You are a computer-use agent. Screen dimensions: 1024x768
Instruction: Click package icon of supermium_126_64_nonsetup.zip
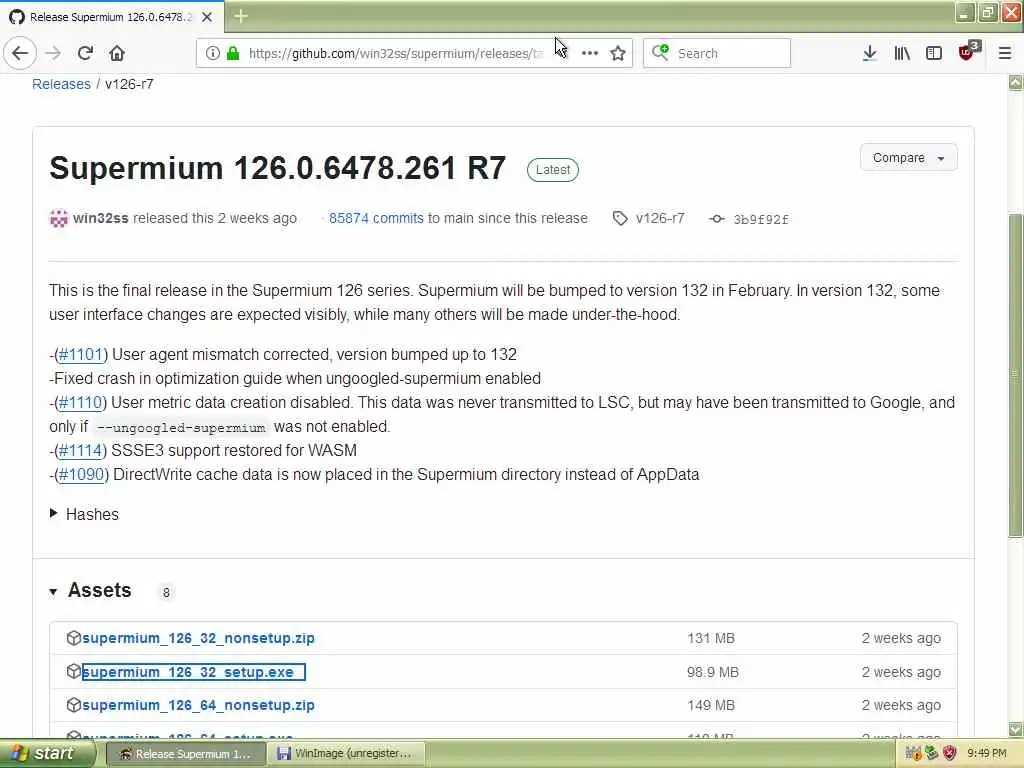pyautogui.click(x=73, y=705)
